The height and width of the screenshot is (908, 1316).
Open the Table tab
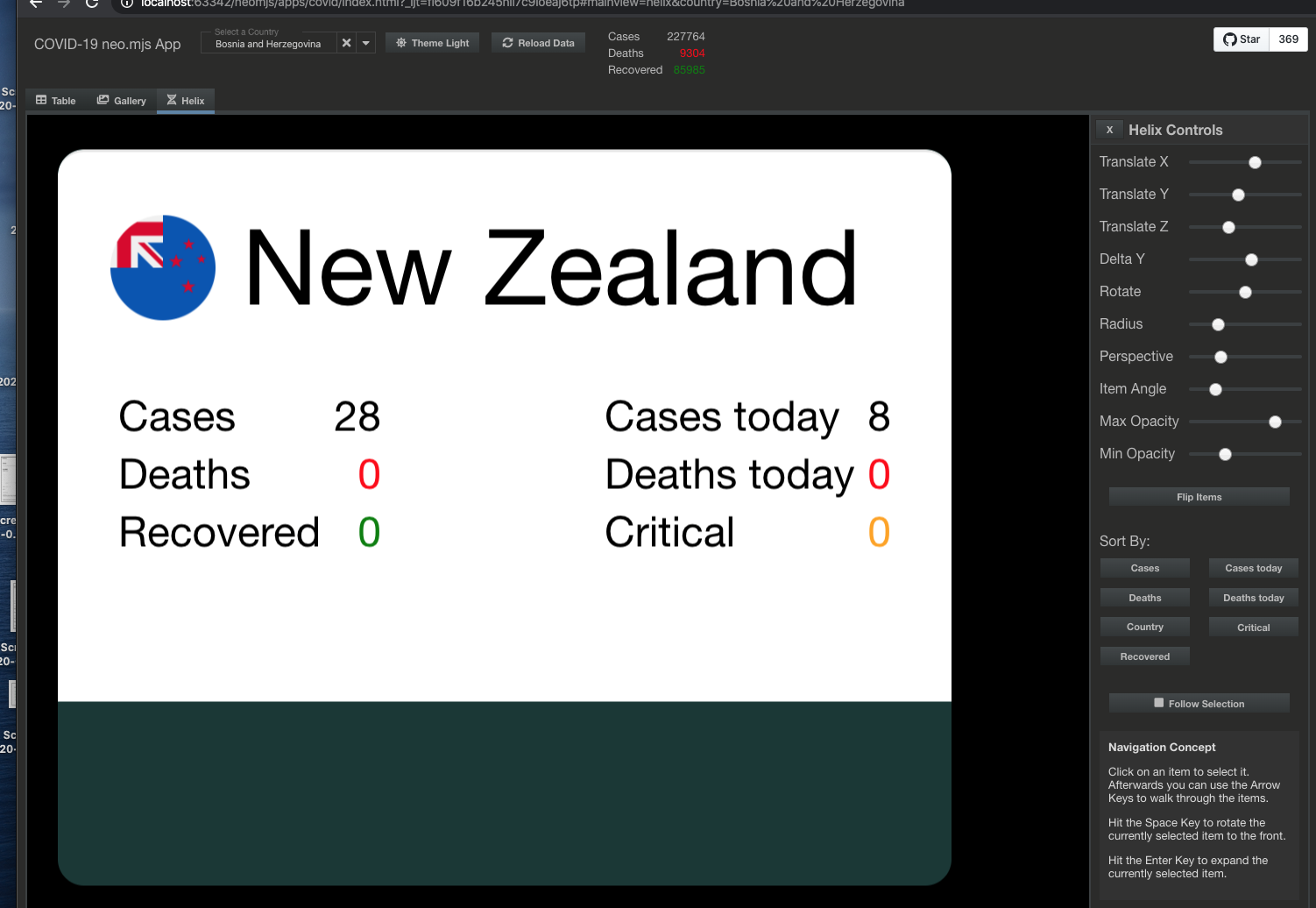[55, 101]
